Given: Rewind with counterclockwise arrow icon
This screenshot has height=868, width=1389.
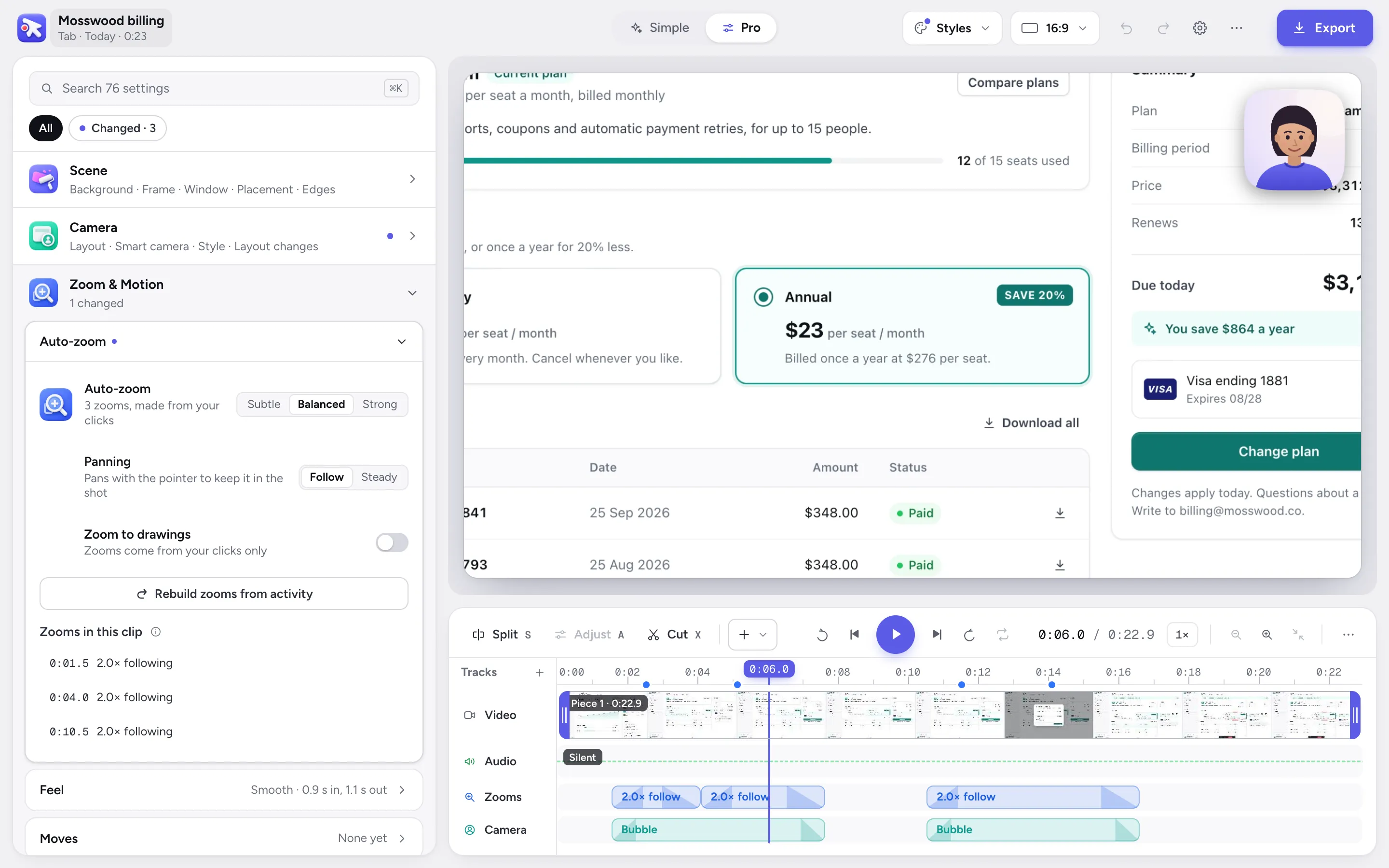Looking at the screenshot, I should (821, 634).
